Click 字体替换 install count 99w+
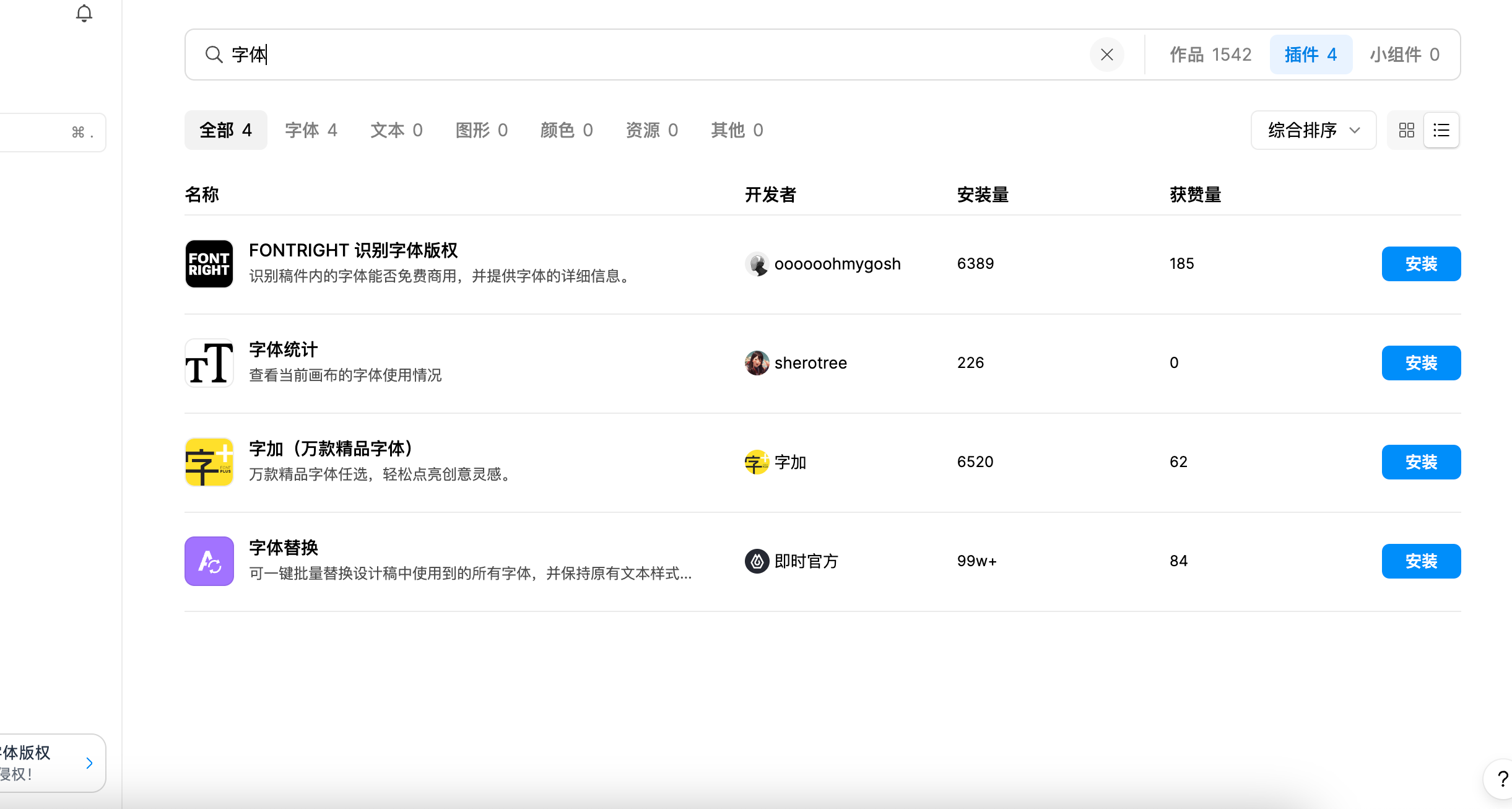The width and height of the screenshot is (1512, 809). 977,561
